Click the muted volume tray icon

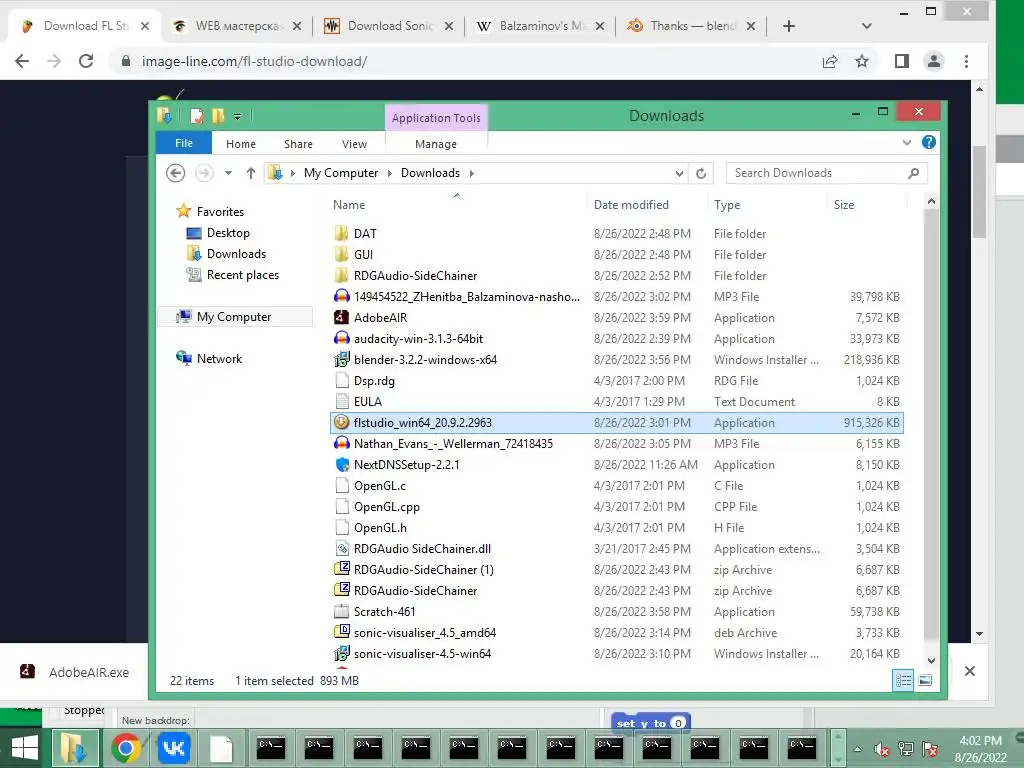[x=881, y=748]
